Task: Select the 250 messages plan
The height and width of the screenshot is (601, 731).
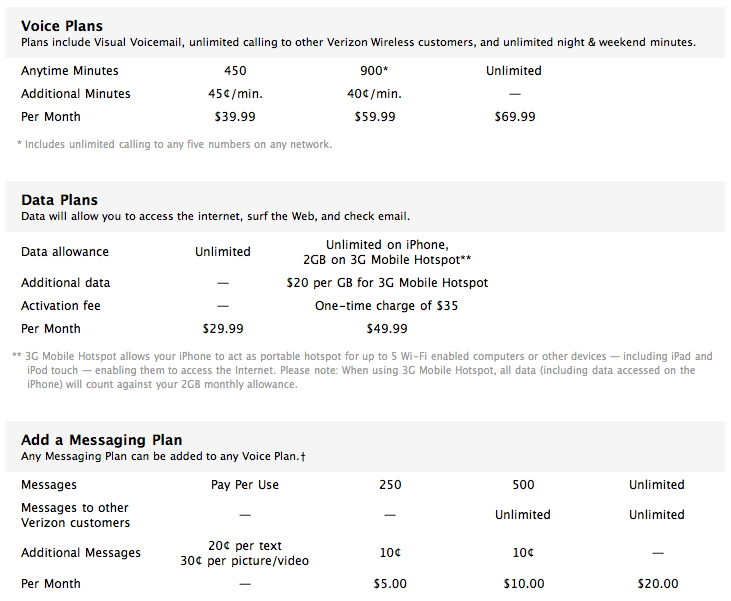Action: (390, 485)
